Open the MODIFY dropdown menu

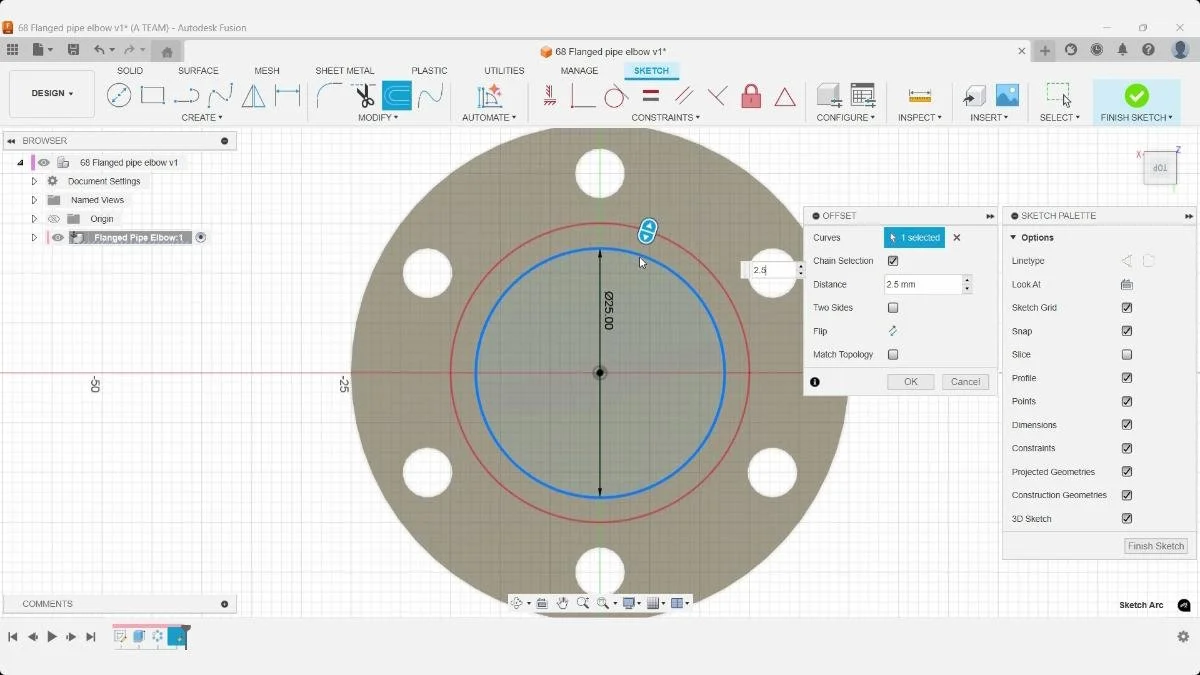click(x=378, y=118)
